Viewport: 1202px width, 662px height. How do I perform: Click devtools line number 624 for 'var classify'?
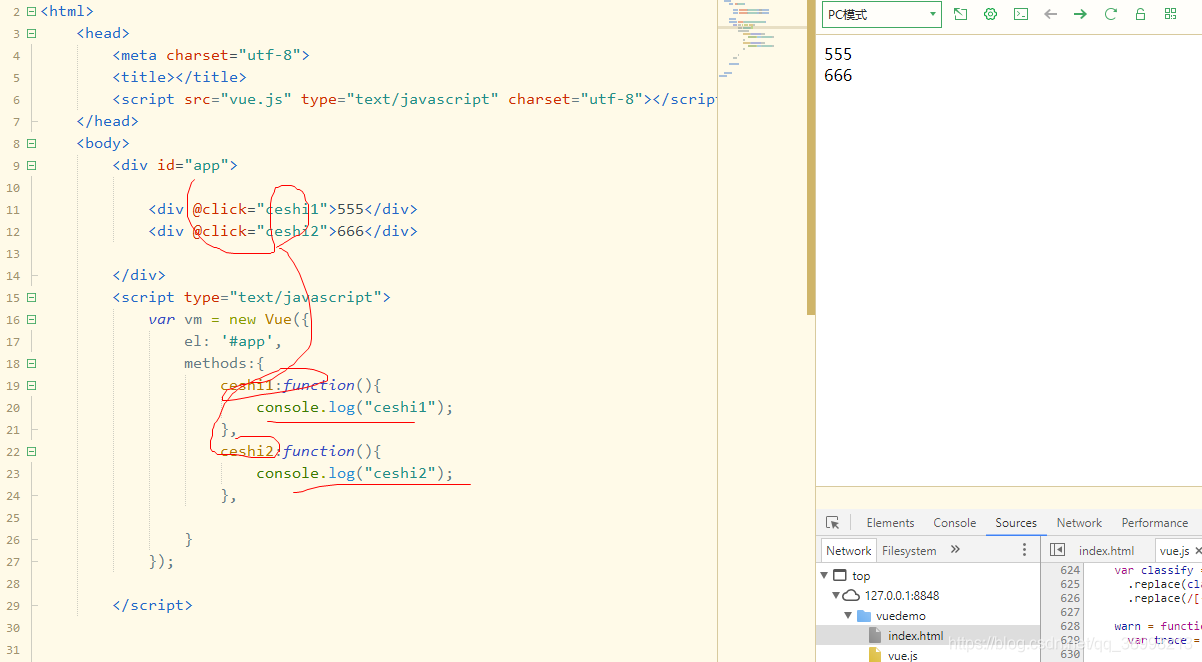[x=1070, y=571]
